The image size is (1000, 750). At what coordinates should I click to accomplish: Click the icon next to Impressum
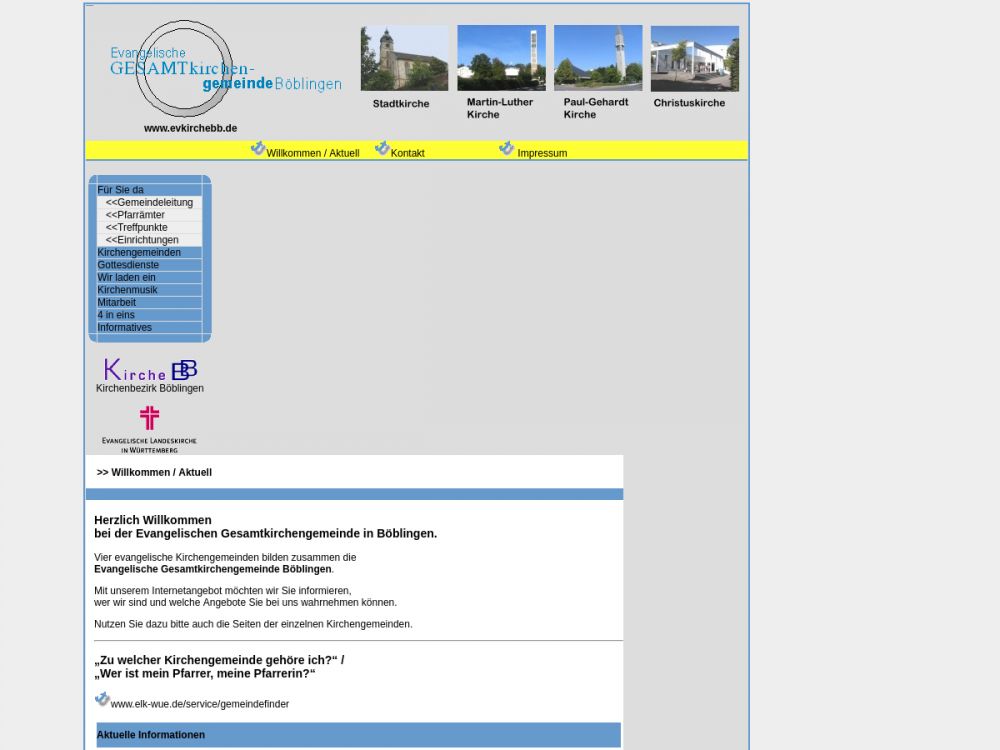[506, 149]
